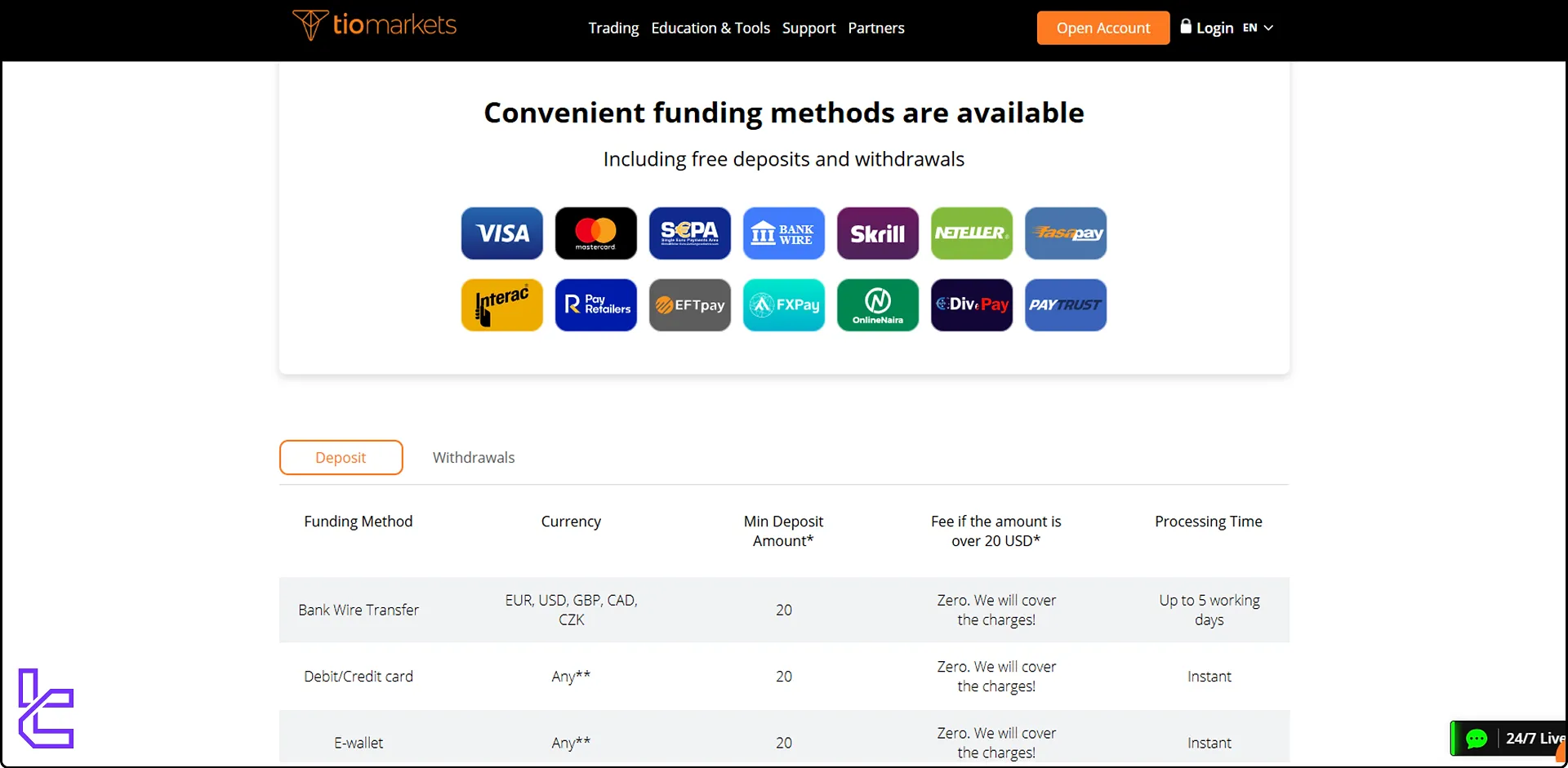Viewport: 1568px width, 768px height.
Task: Click Instant in the Debit/Credit card row
Action: tap(1209, 677)
